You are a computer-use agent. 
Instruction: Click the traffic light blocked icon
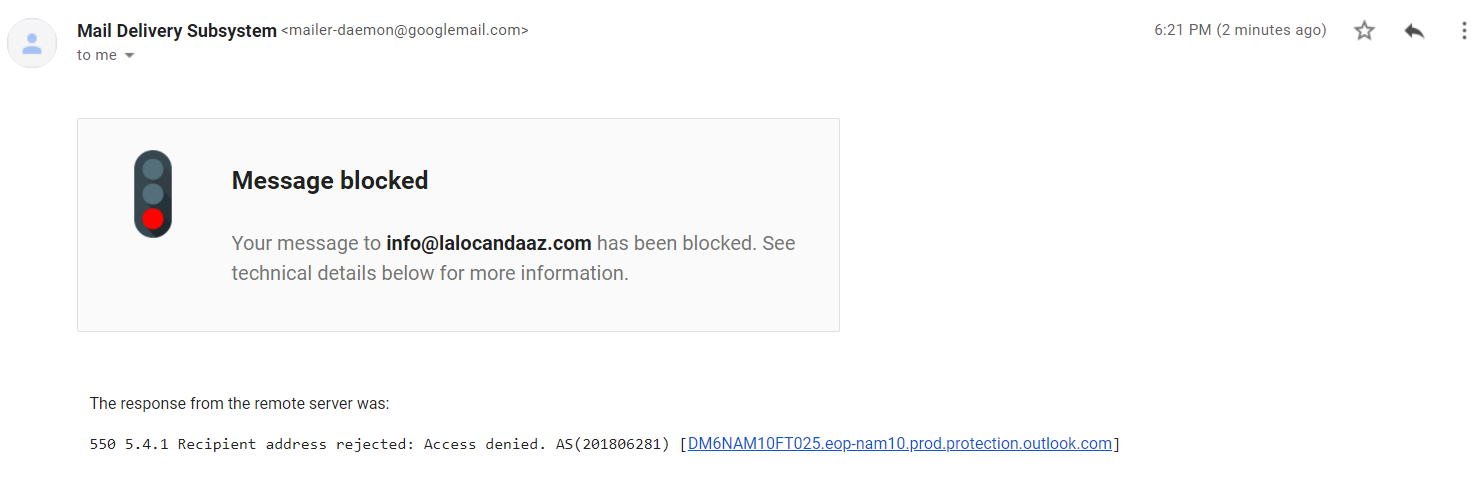point(153,194)
